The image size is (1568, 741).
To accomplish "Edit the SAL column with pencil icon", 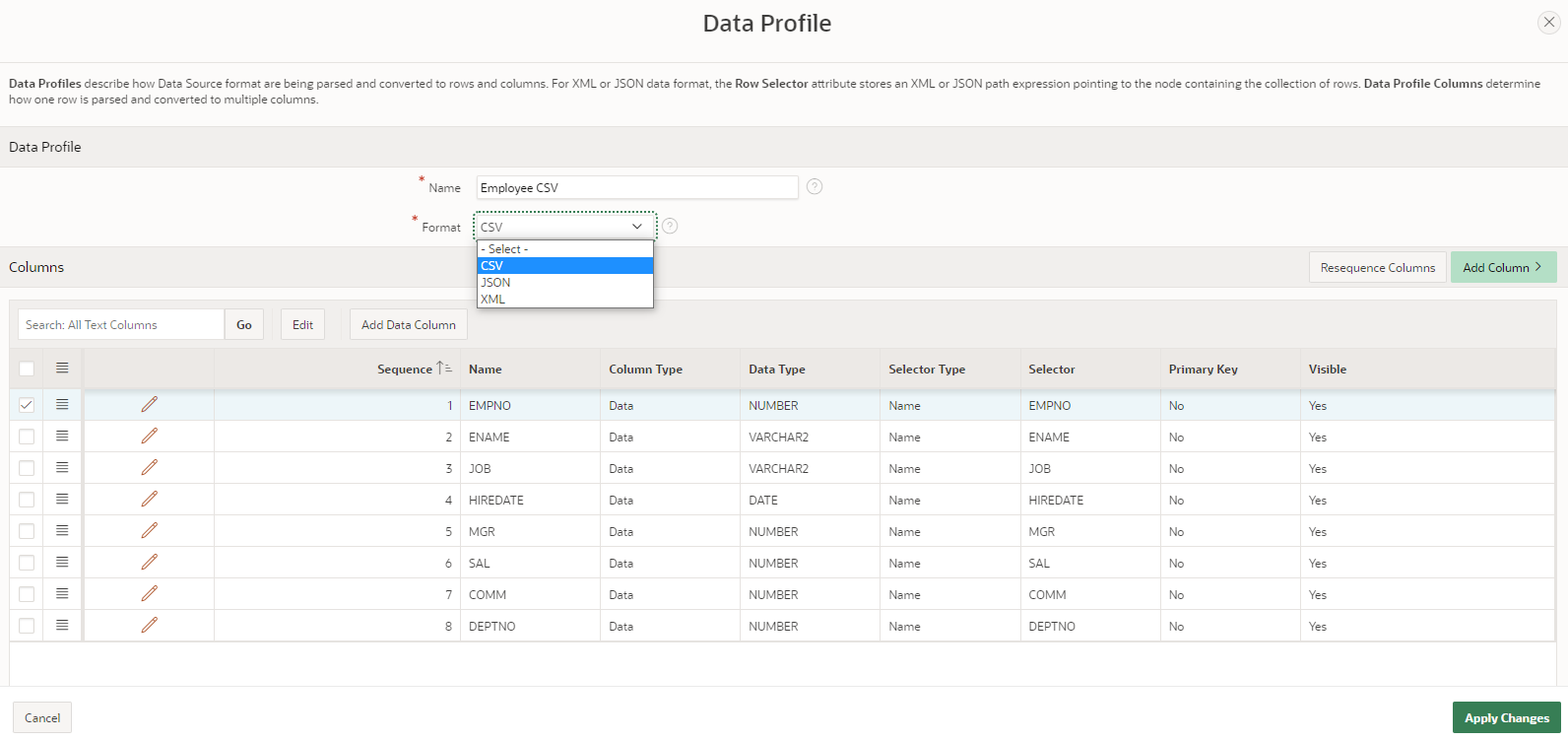I will [x=149, y=563].
